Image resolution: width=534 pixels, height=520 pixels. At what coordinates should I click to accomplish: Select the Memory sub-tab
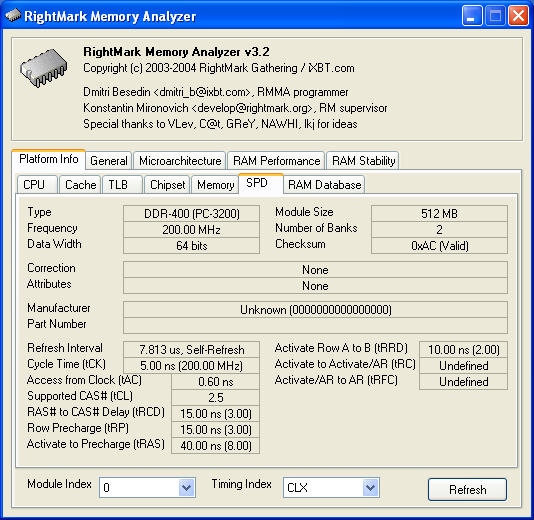[215, 185]
